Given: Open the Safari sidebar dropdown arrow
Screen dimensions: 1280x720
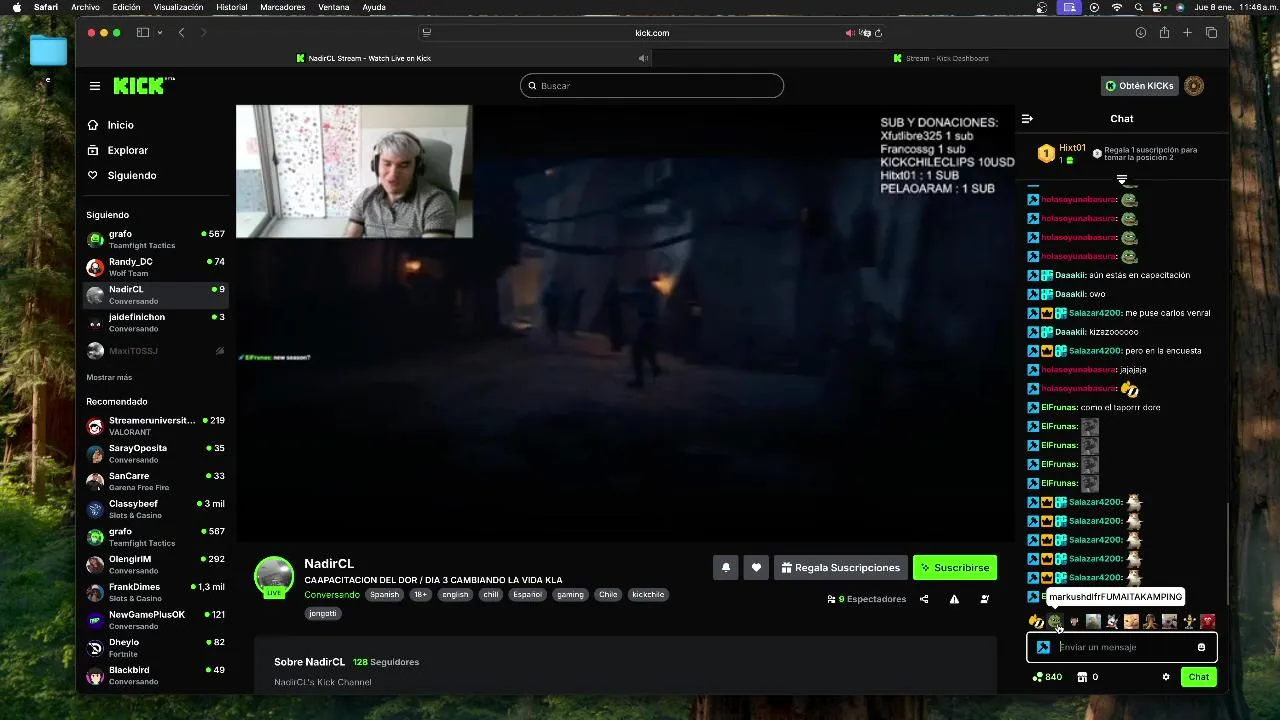Looking at the screenshot, I should [159, 33].
